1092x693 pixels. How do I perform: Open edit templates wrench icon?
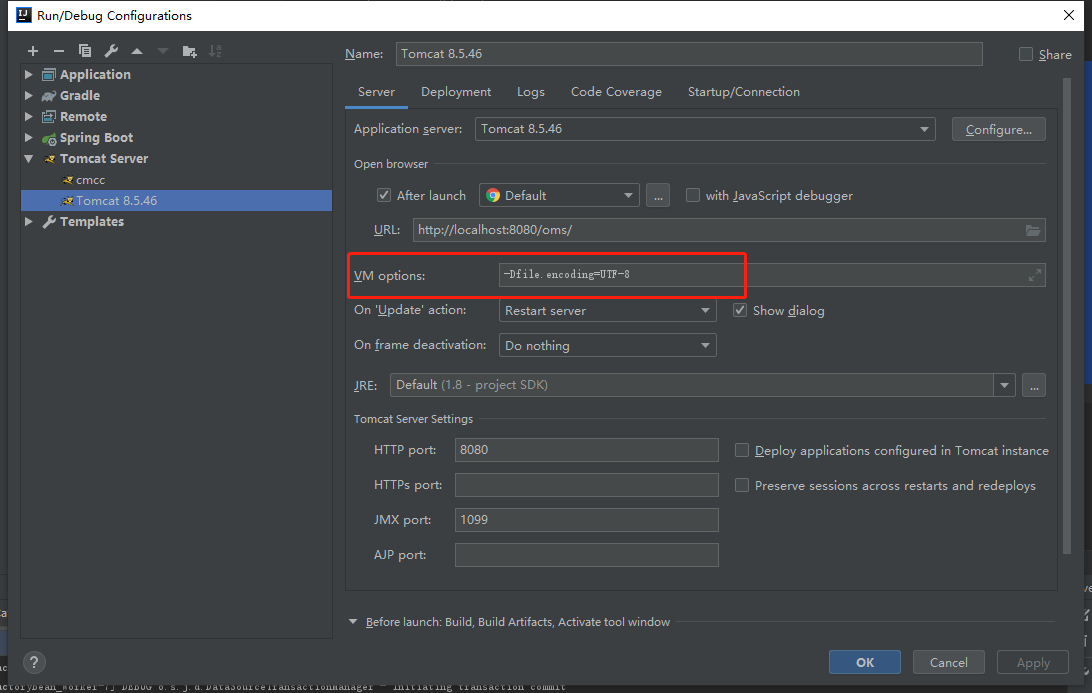111,51
